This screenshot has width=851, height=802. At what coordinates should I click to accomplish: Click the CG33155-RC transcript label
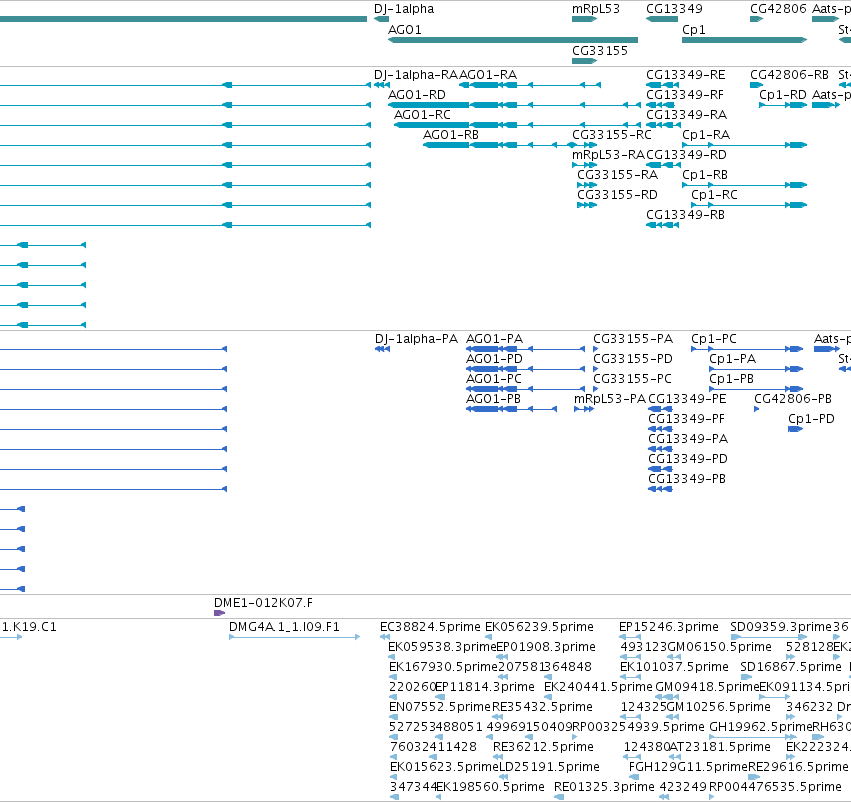[612, 135]
